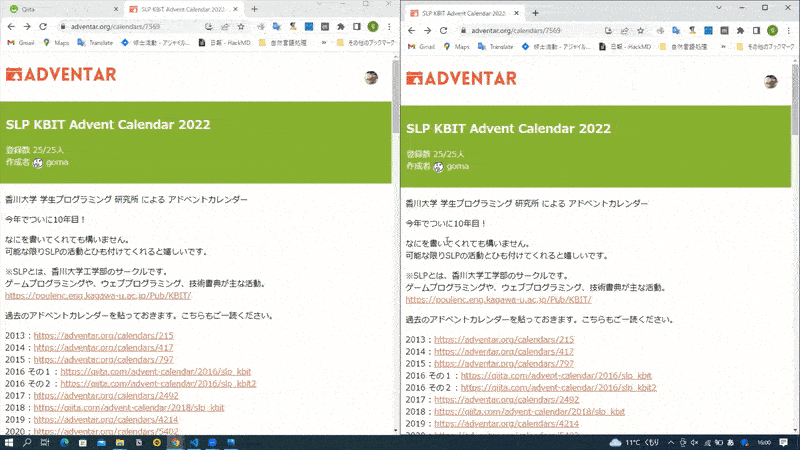Open 自然言語処理 bookmark folder in right window
The width and height of the screenshot is (800, 450).
683,47
